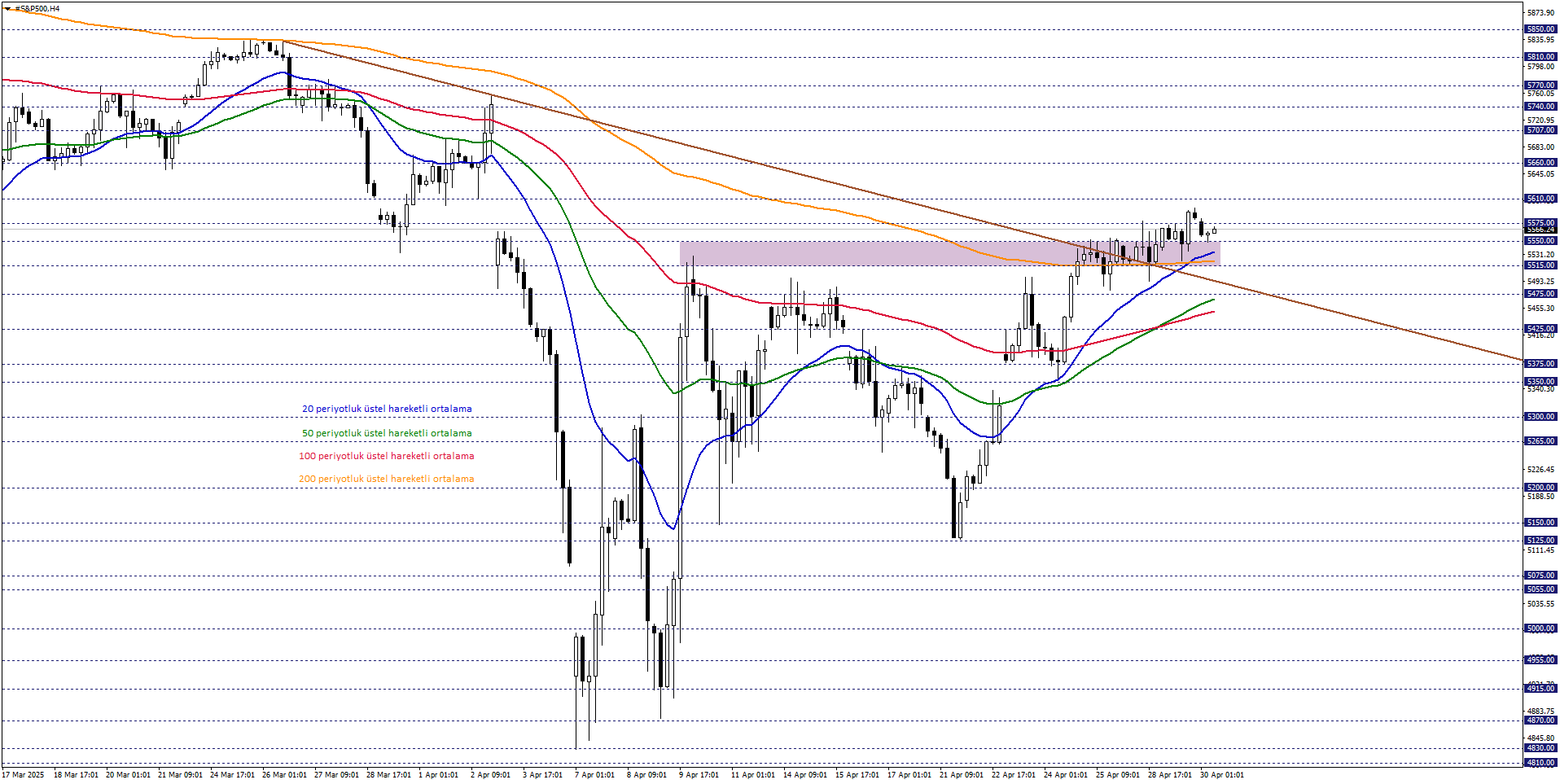This screenshot has height=784, width=1560.
Task: Click the 5375.00 price level label
Action: 1540,364
